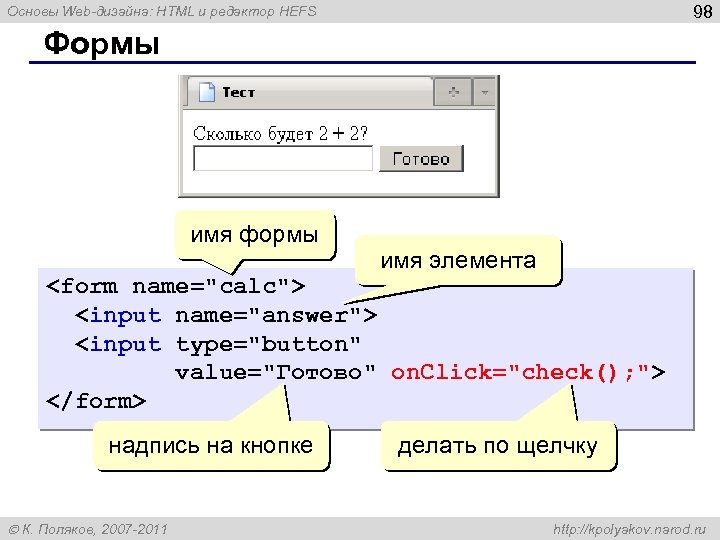Click the name="answer" code text
This screenshot has width=720, height=540.
(269, 315)
